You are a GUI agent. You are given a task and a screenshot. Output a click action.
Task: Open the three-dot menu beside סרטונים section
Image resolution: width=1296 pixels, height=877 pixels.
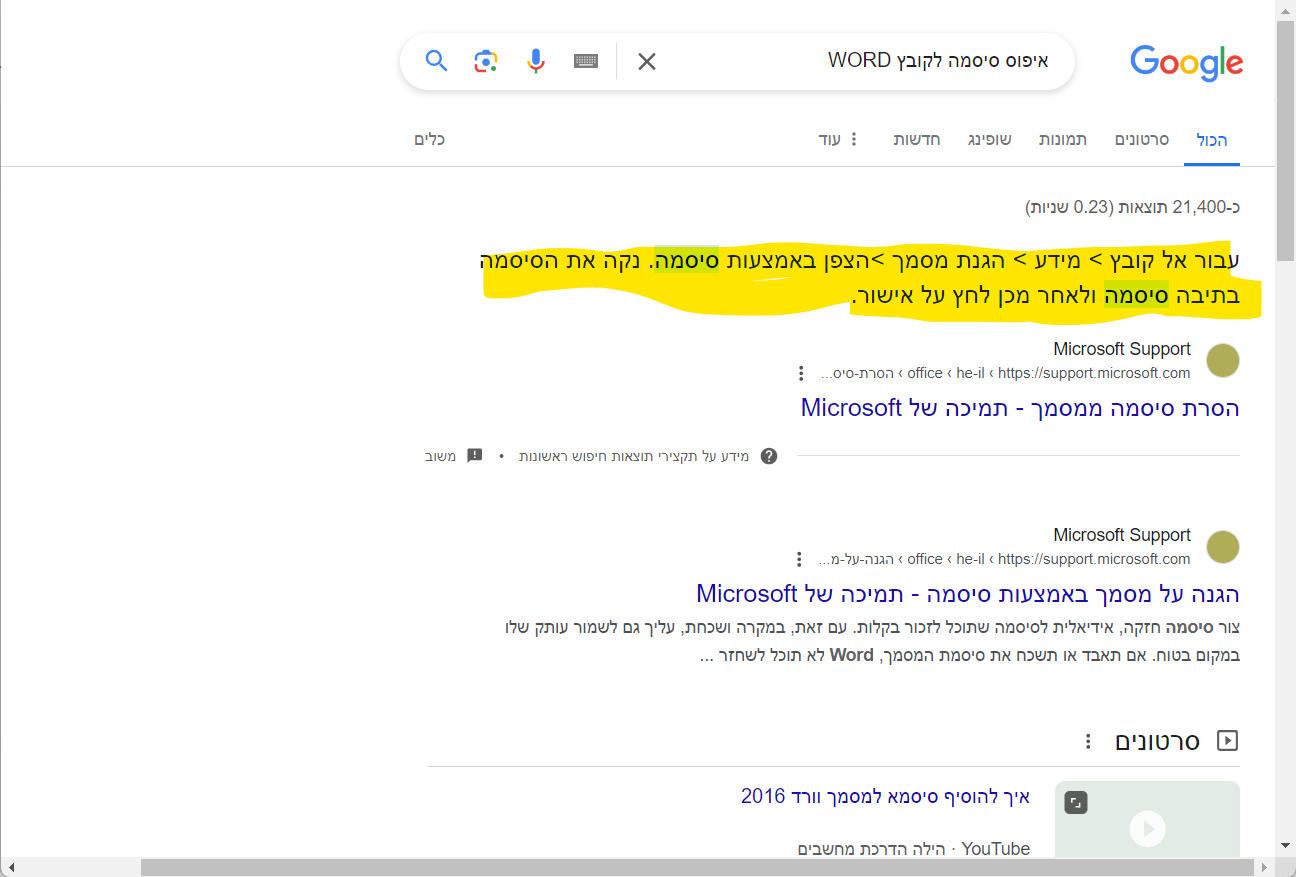(x=1088, y=741)
